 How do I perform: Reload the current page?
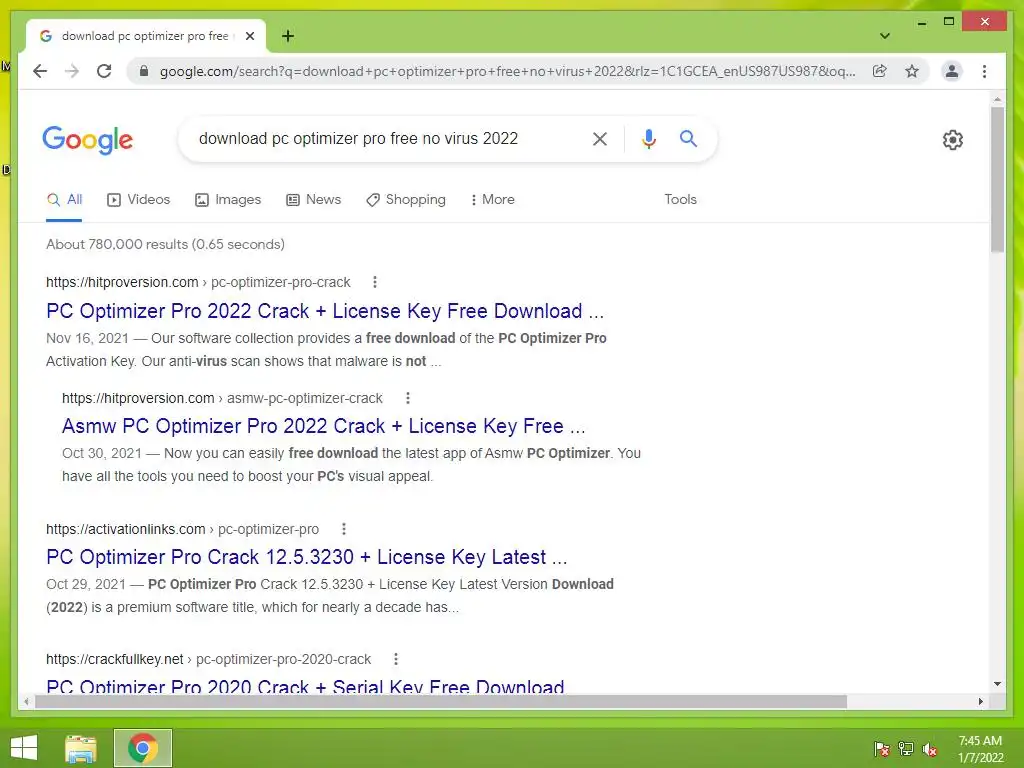point(104,71)
